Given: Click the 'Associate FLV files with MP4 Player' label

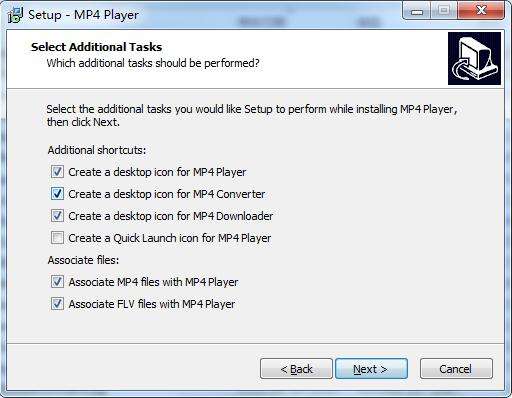Looking at the screenshot, I should coord(152,304).
